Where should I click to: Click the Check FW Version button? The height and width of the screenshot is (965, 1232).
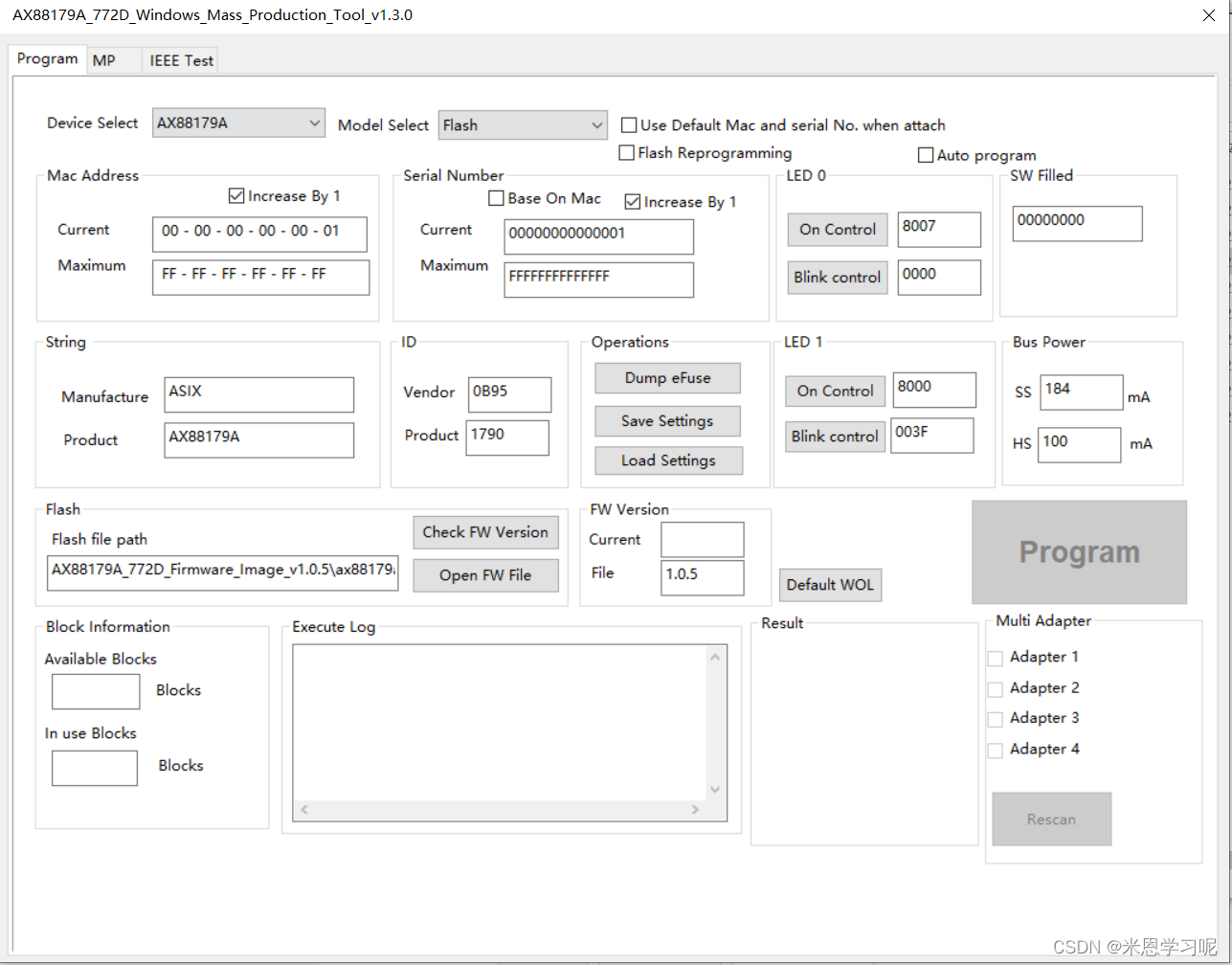pyautogui.click(x=485, y=532)
